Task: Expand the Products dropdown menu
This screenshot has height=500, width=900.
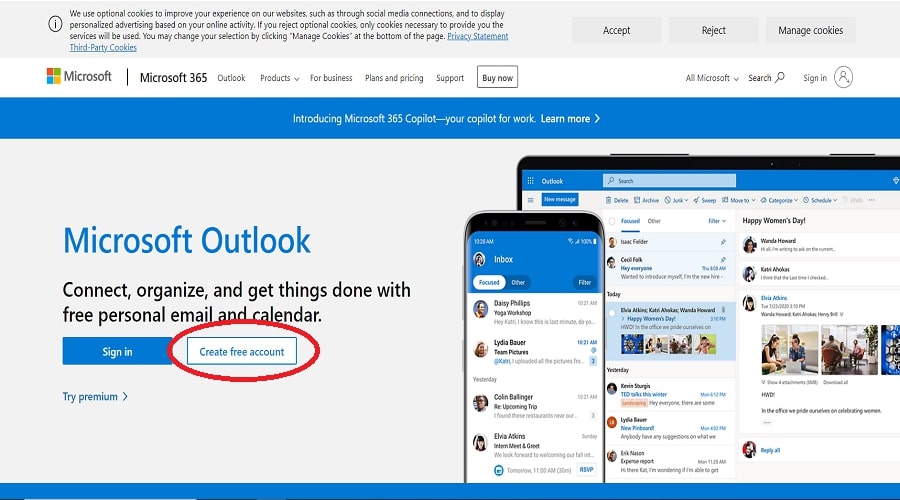Action: 280,78
